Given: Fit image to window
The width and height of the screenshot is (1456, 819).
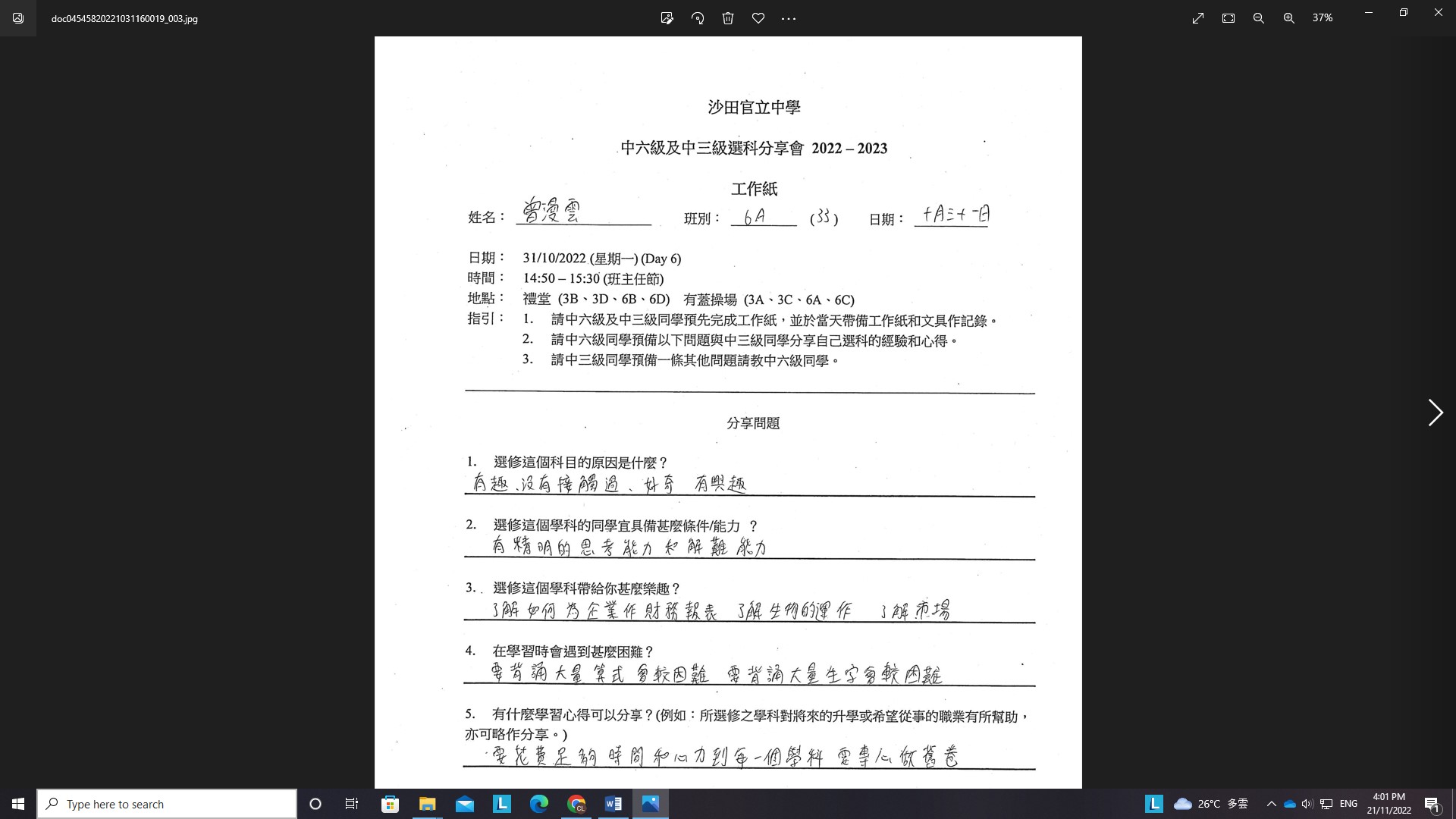Looking at the screenshot, I should click(1228, 18).
